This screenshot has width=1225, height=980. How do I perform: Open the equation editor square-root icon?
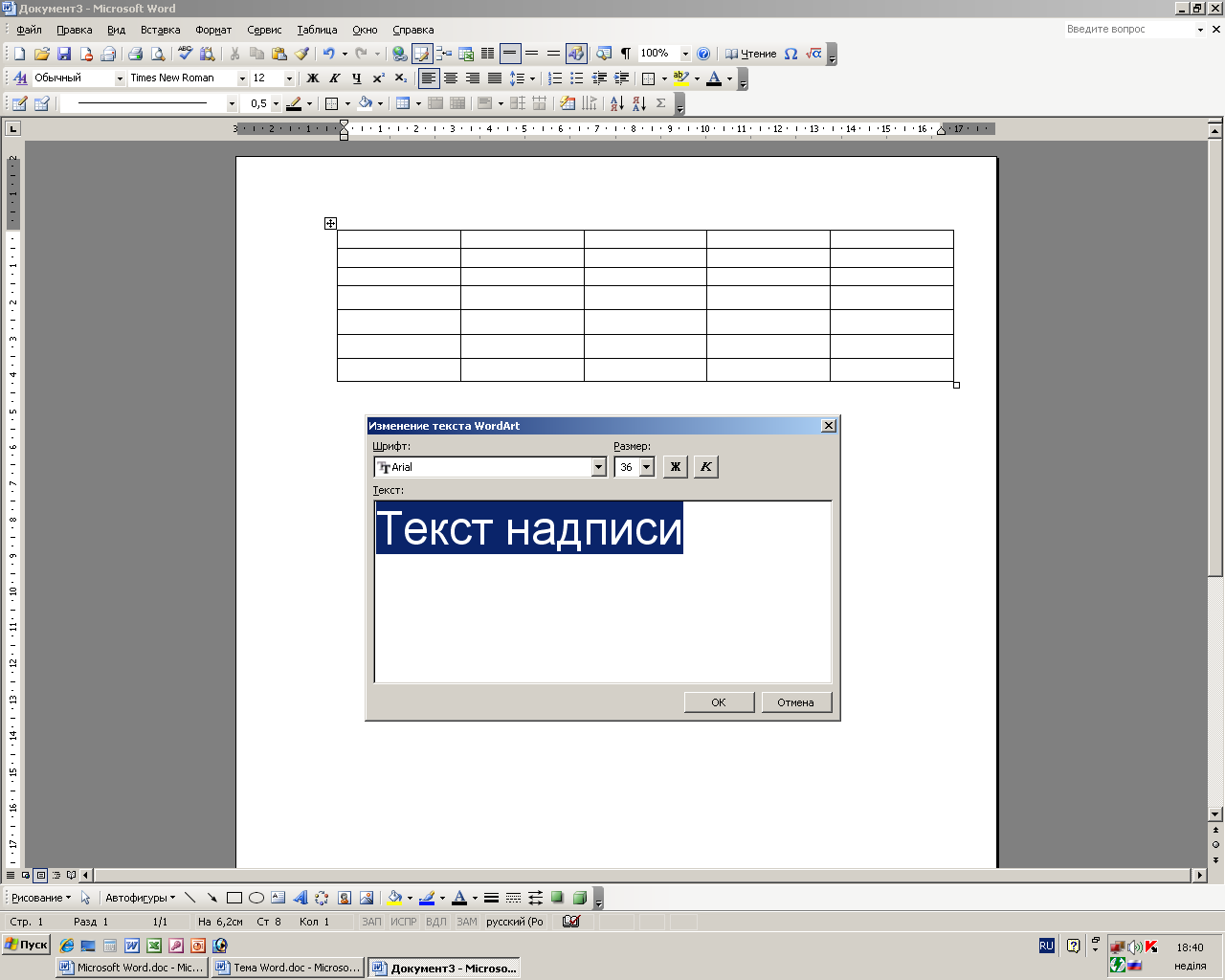813,54
